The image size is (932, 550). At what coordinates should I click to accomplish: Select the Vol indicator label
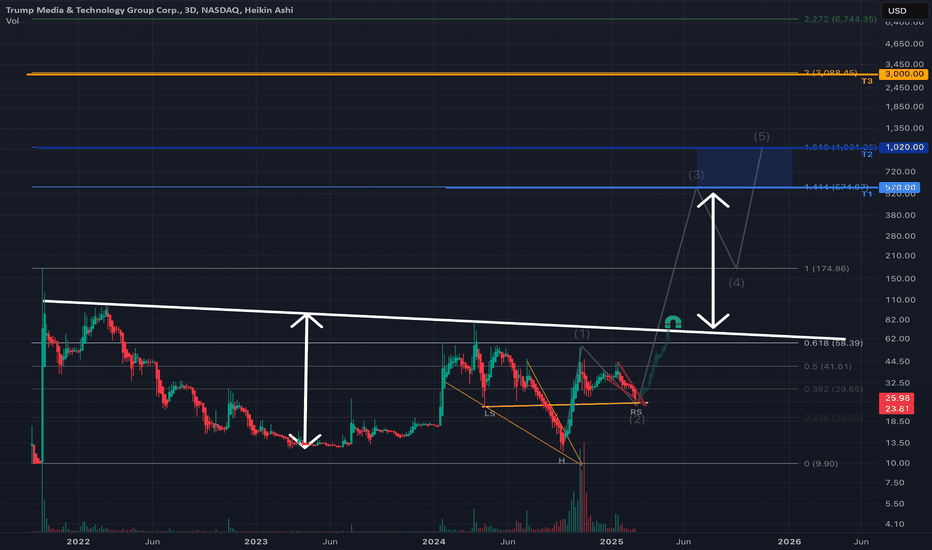click(x=12, y=21)
